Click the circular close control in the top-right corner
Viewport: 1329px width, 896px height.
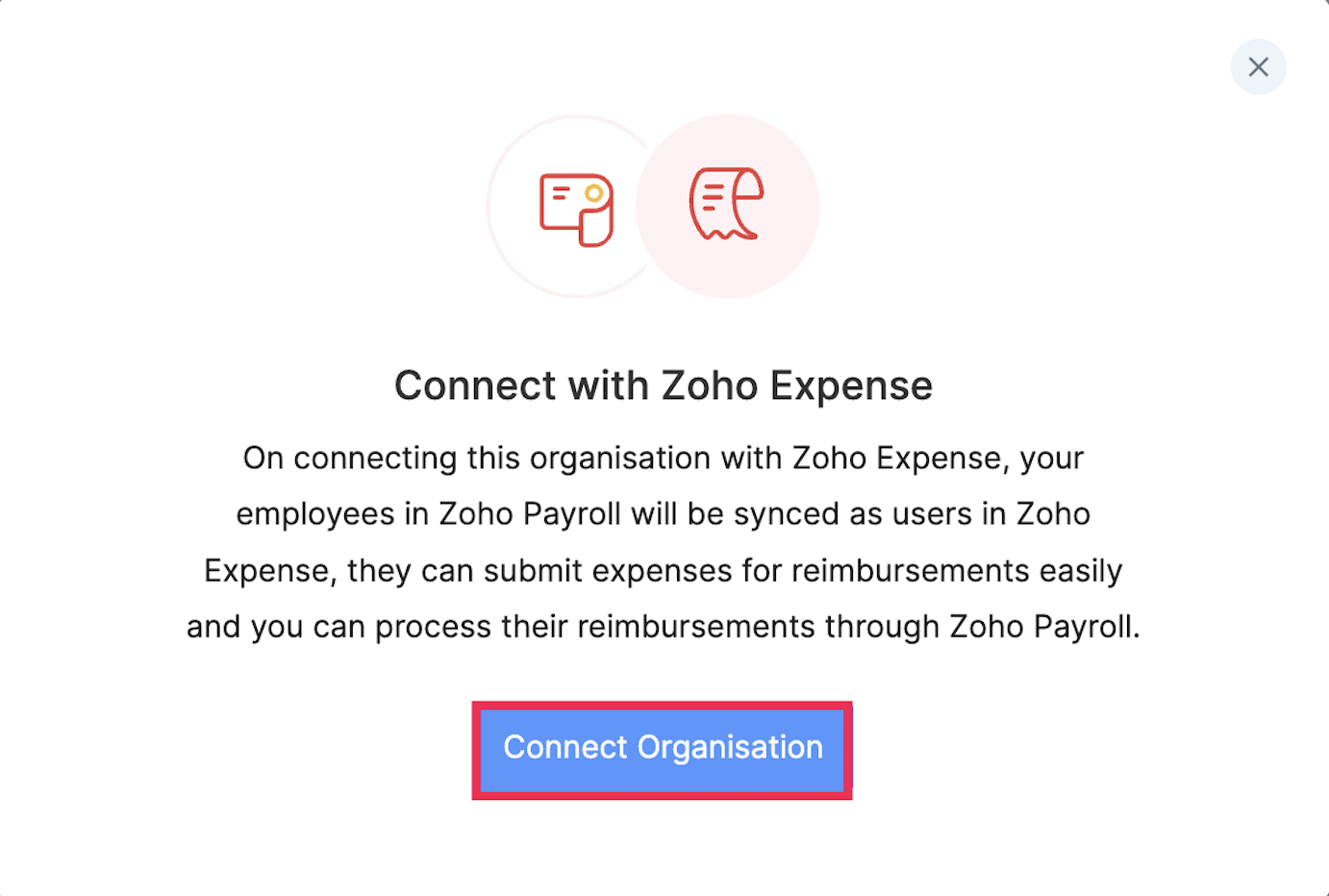click(1259, 66)
